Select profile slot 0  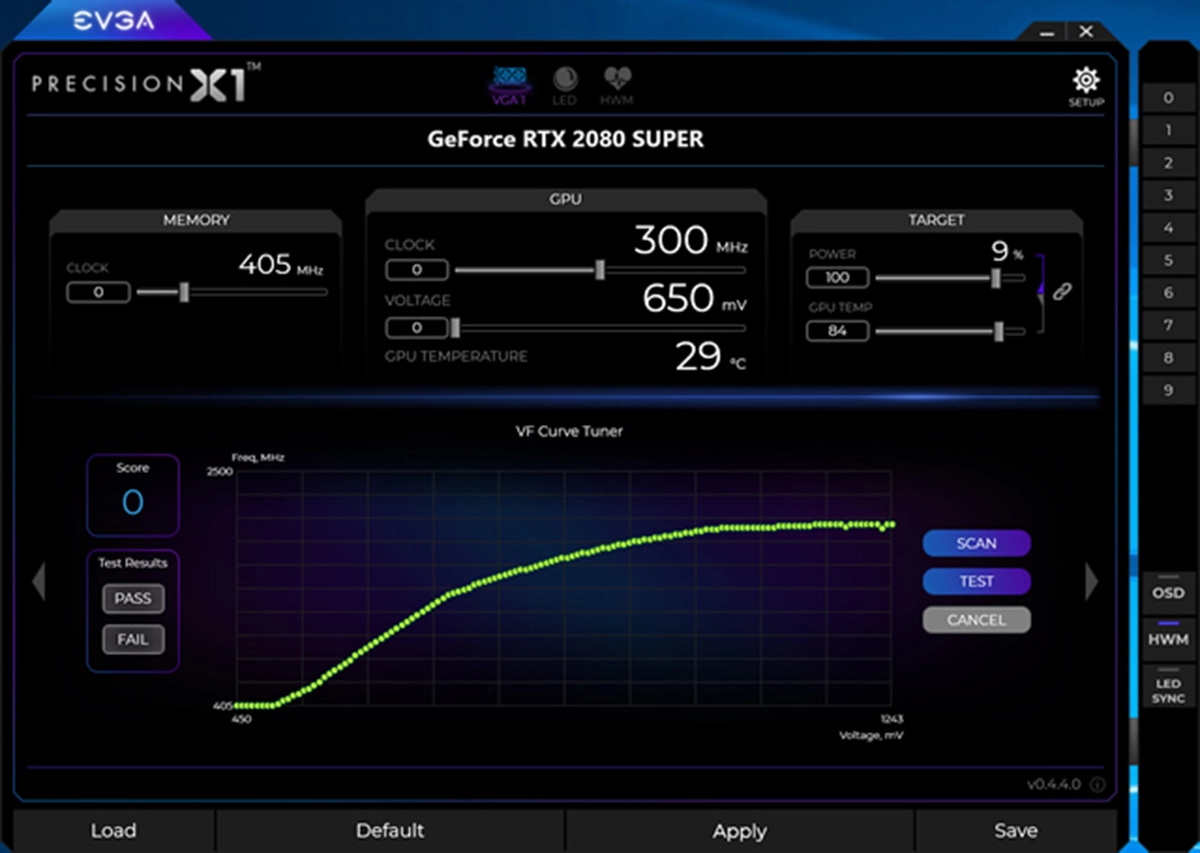point(1168,98)
